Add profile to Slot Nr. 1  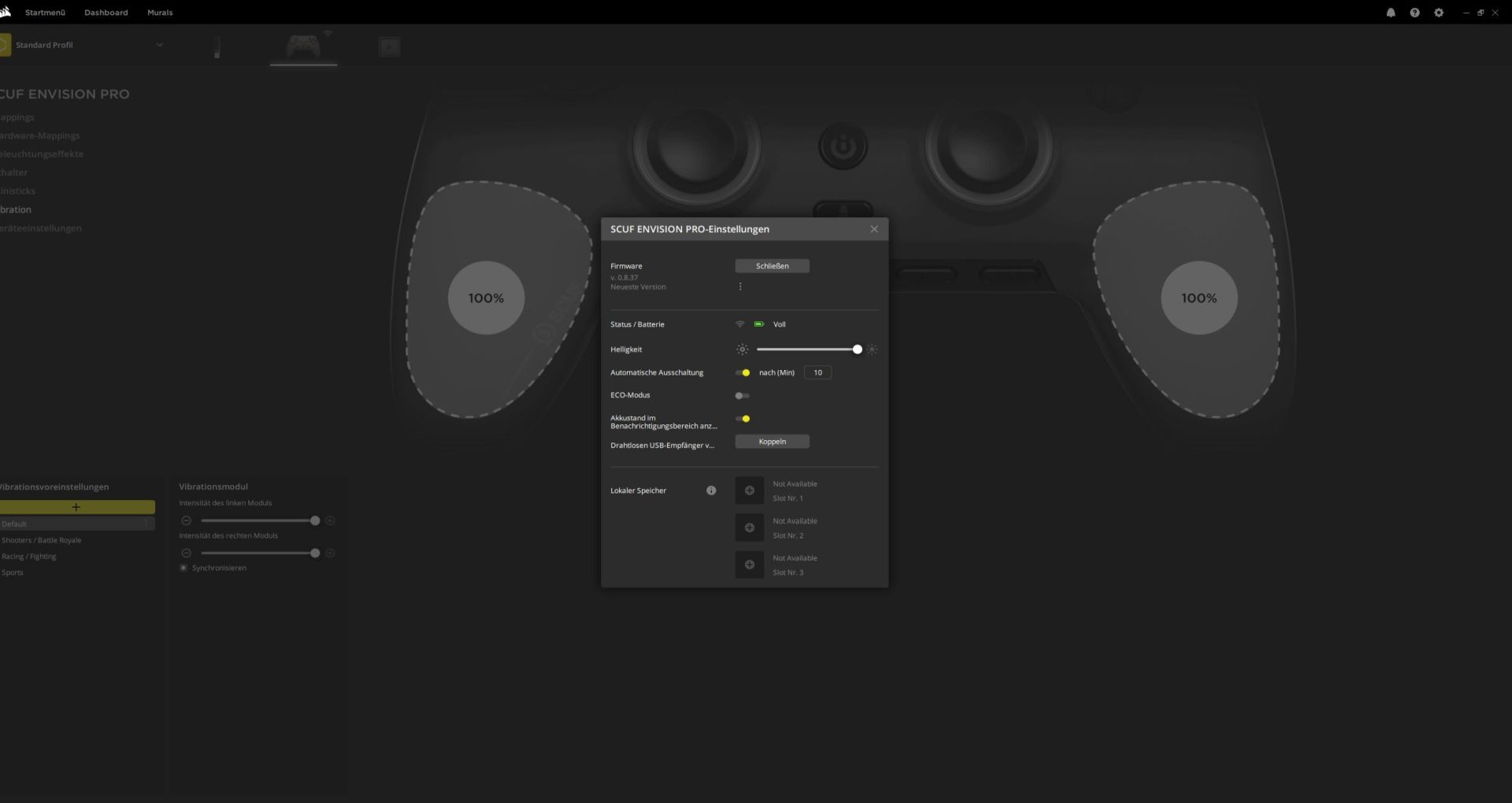pos(749,490)
